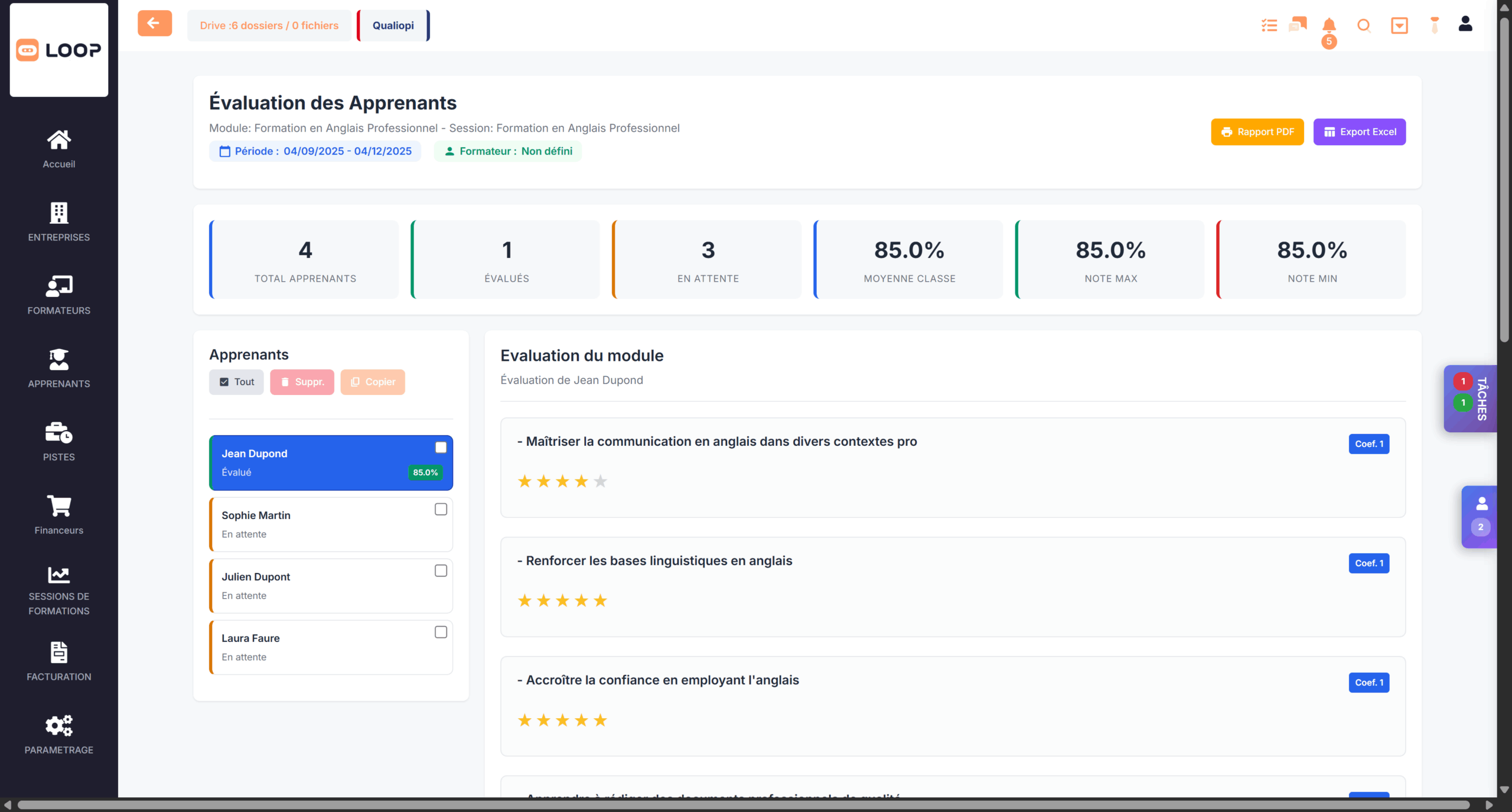
Task: Open the task checklist icon
Action: (1268, 25)
